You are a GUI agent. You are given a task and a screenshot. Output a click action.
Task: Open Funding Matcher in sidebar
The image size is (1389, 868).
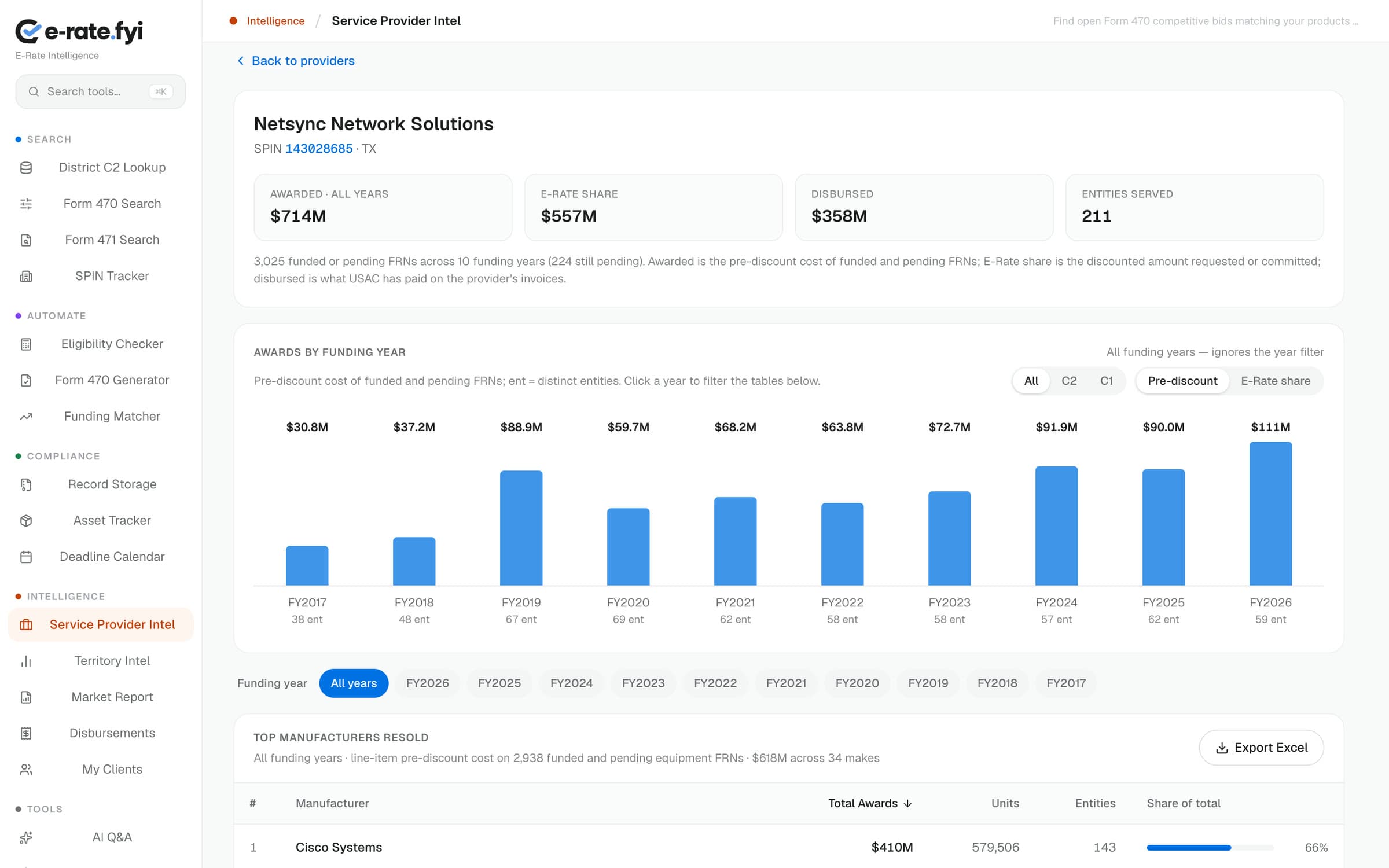[101, 417]
